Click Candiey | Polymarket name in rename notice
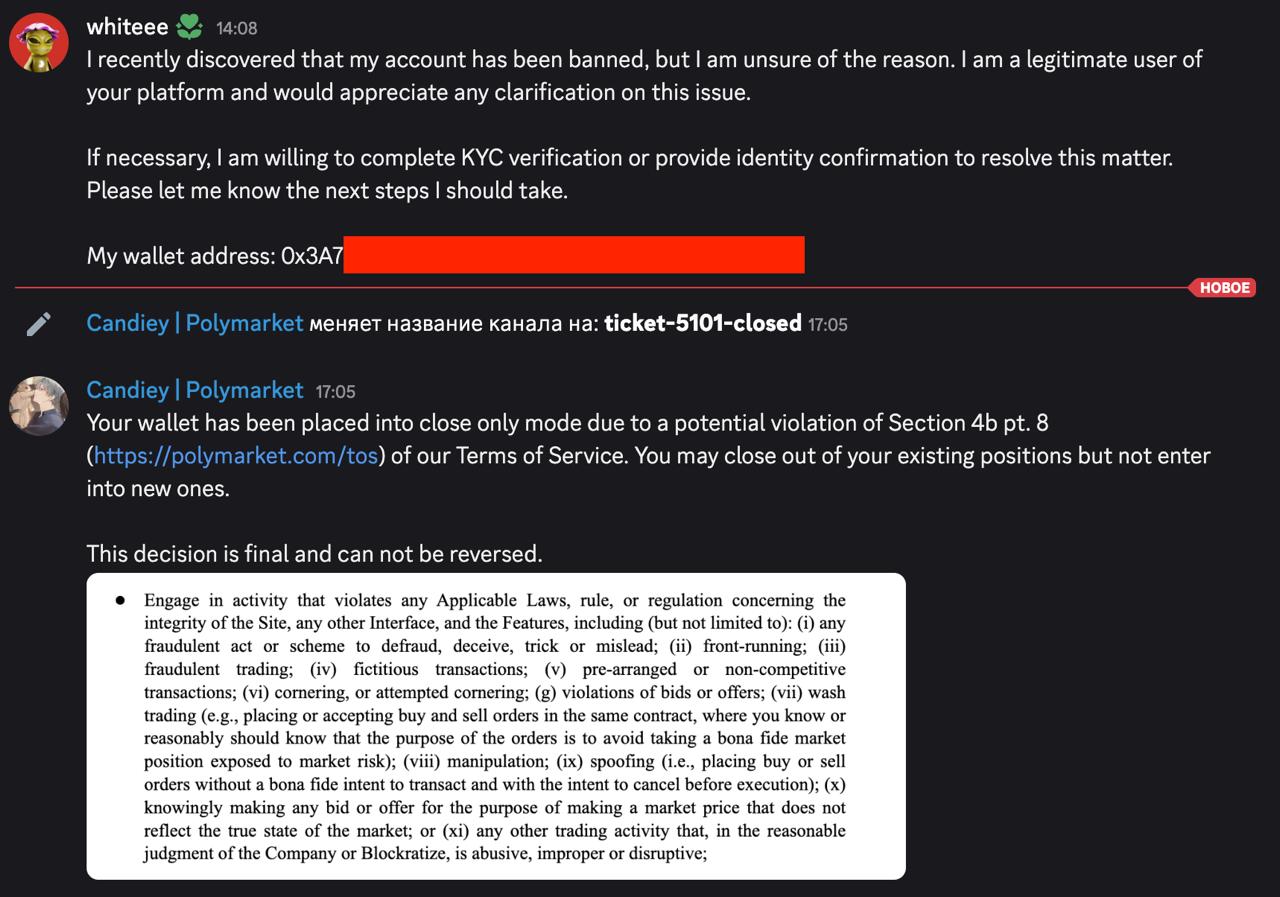Screen dimensions: 1280x897 click(195, 323)
